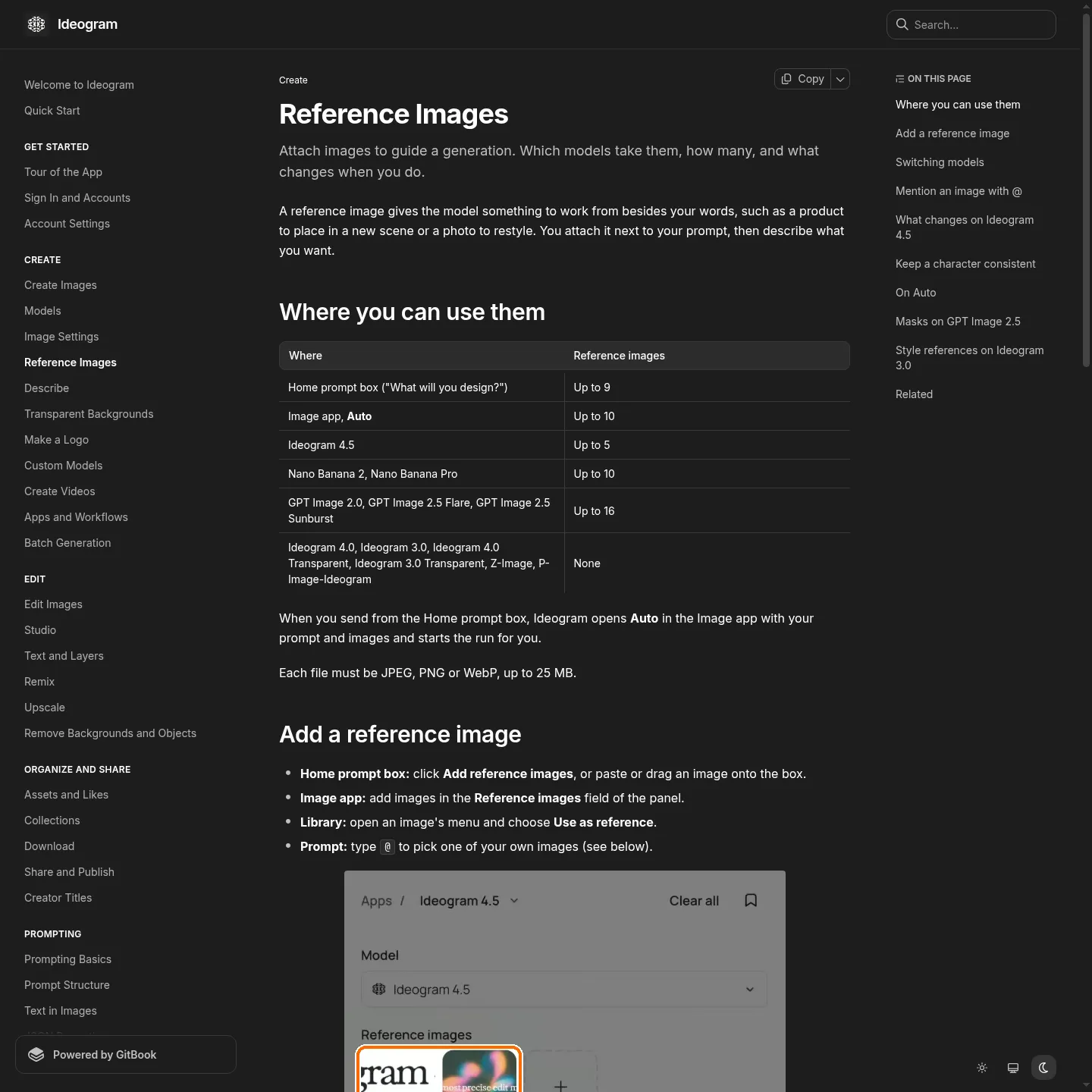Jump to Masks on GPT Image 2.5
Viewport: 1092px width, 1092px height.
coord(958,322)
